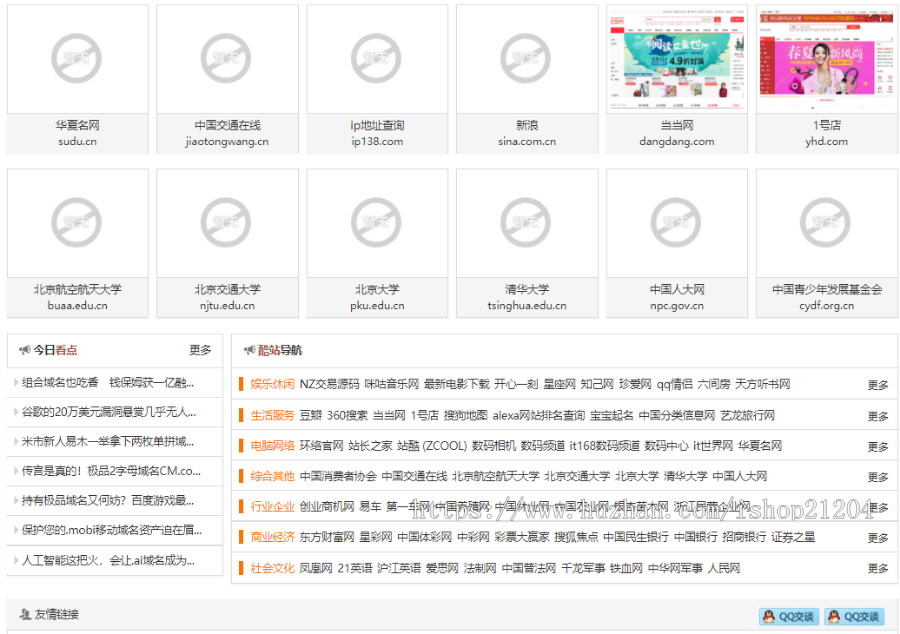Open the 易车 link
This screenshot has height=634, width=900.
coord(370,506)
